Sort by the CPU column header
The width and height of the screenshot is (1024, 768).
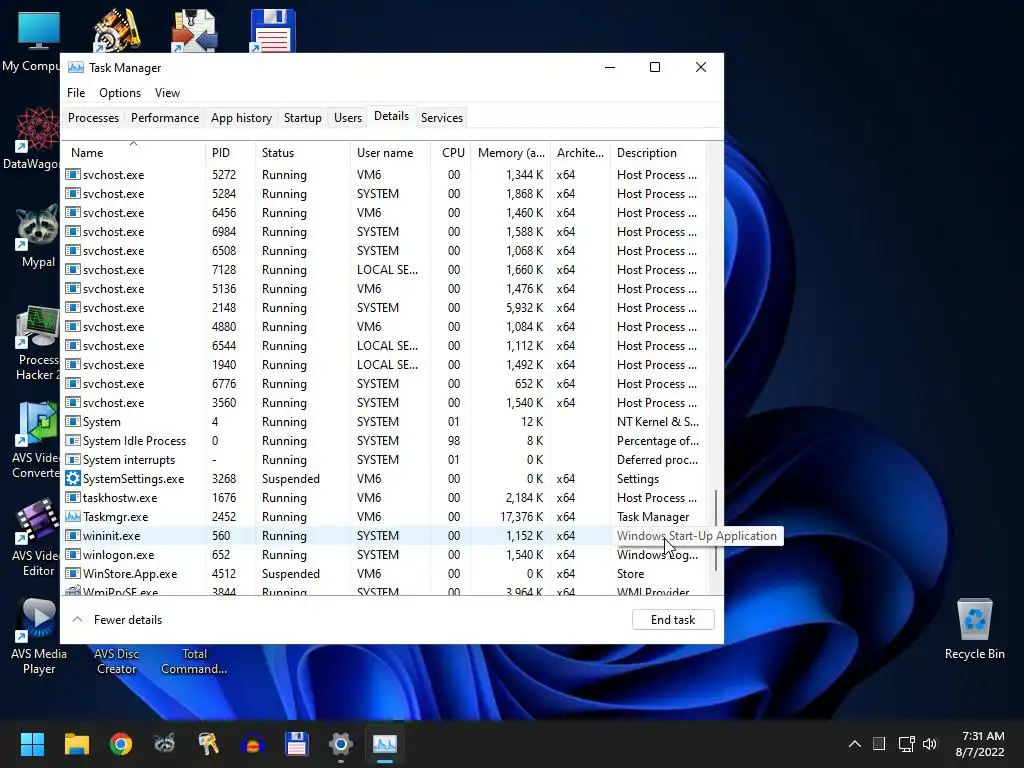point(451,152)
